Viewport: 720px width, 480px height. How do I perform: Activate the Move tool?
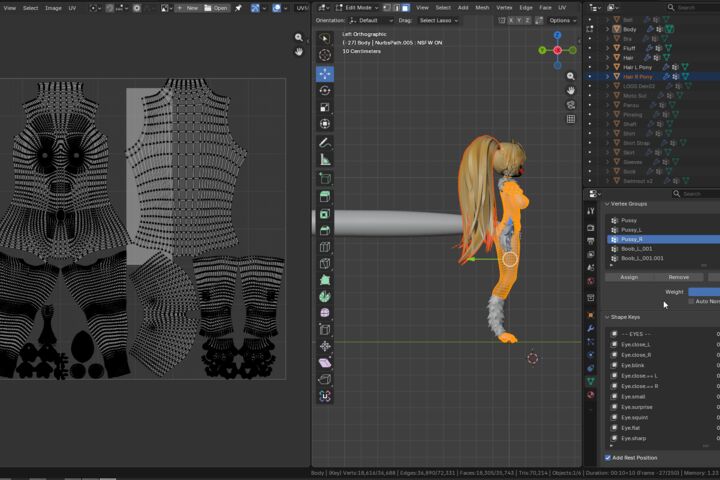coord(325,73)
